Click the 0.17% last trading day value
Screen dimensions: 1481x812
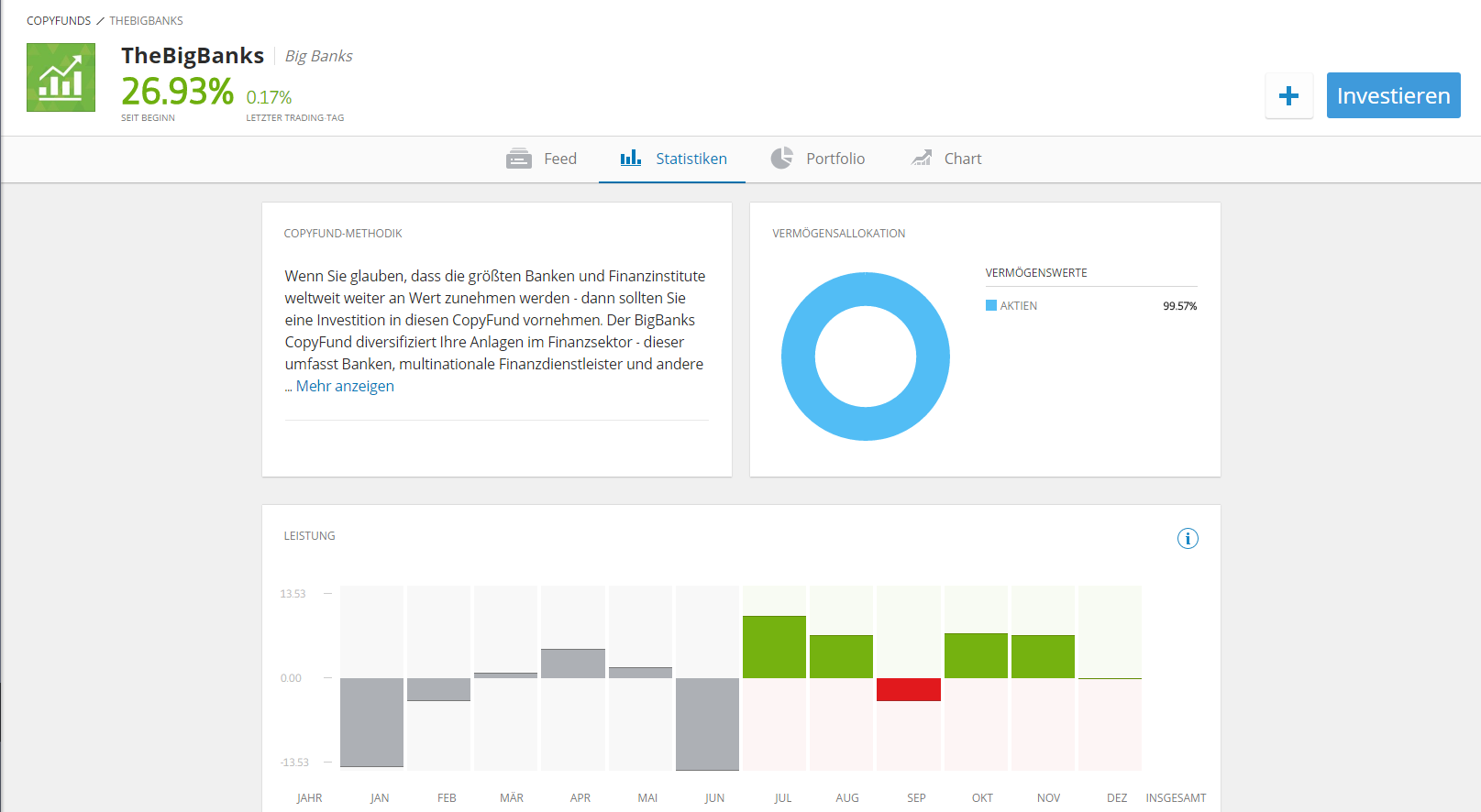pyautogui.click(x=269, y=97)
